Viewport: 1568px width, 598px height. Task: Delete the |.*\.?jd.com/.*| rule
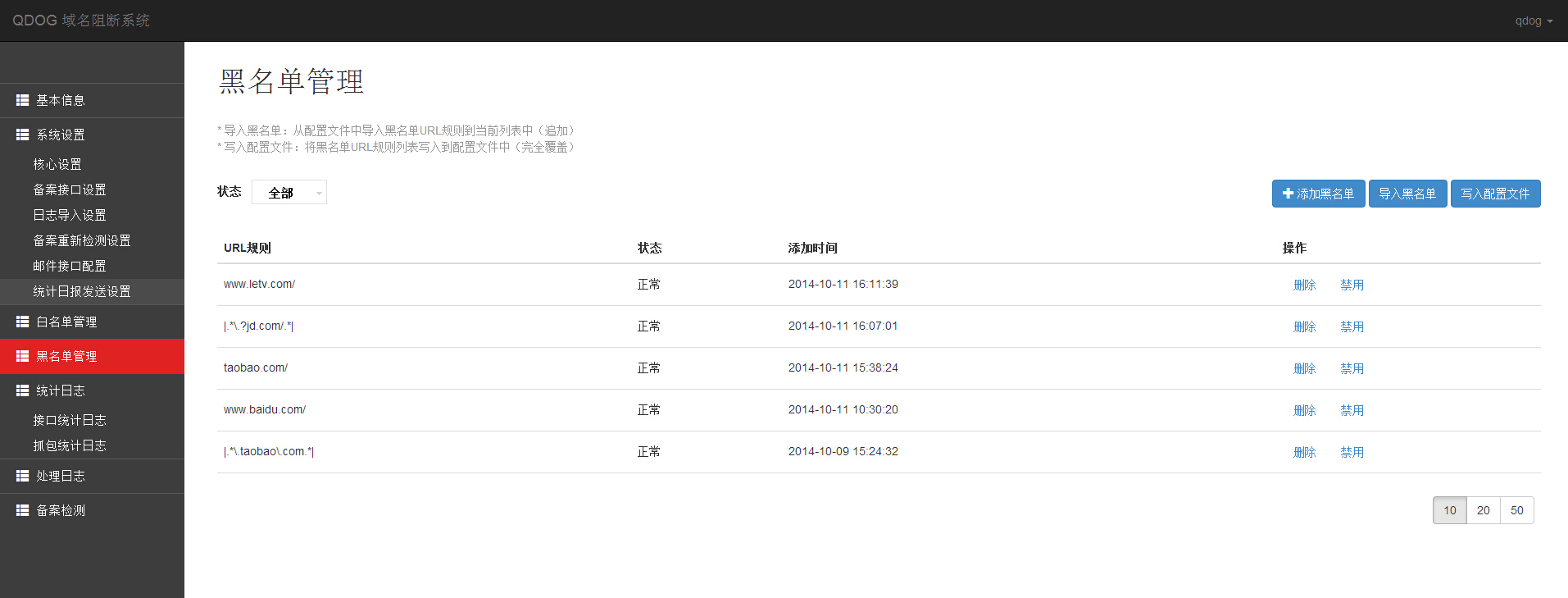tap(1304, 326)
